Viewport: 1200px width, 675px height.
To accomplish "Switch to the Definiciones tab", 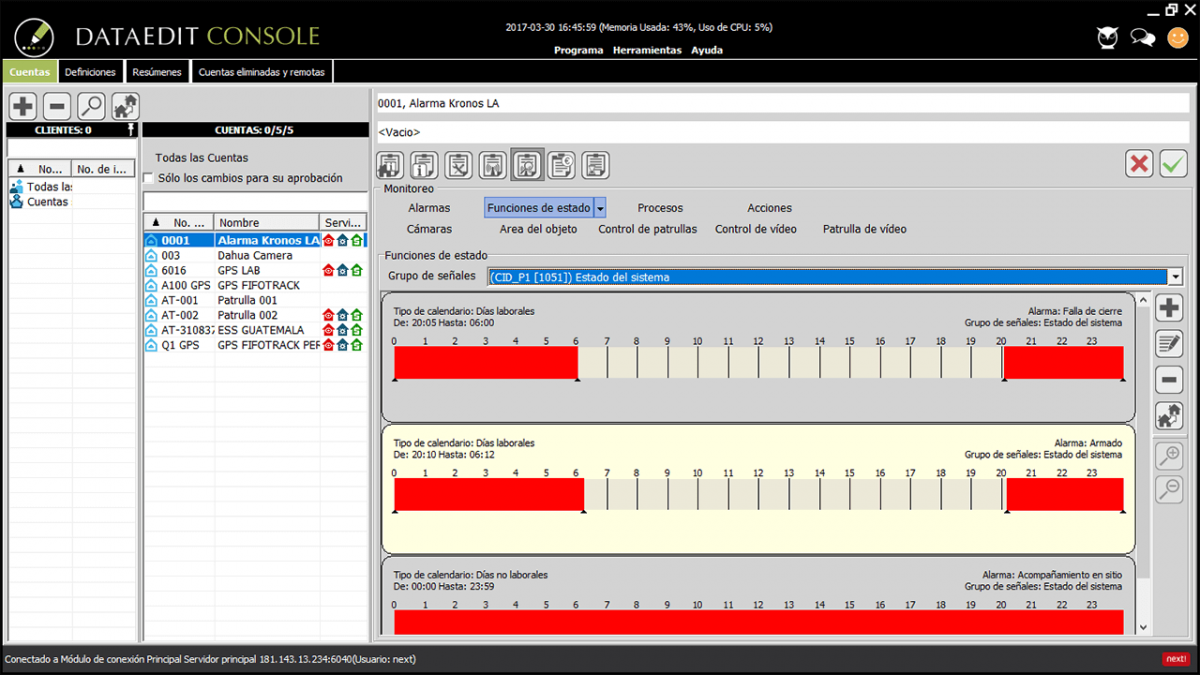I will [x=90, y=72].
